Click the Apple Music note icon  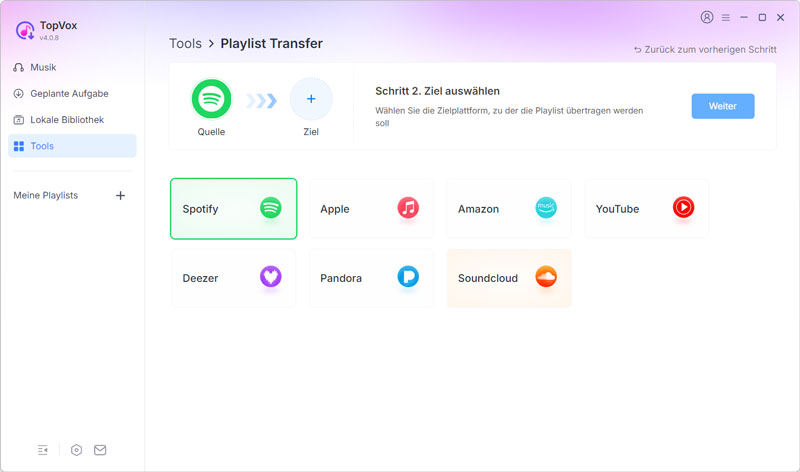(x=408, y=207)
